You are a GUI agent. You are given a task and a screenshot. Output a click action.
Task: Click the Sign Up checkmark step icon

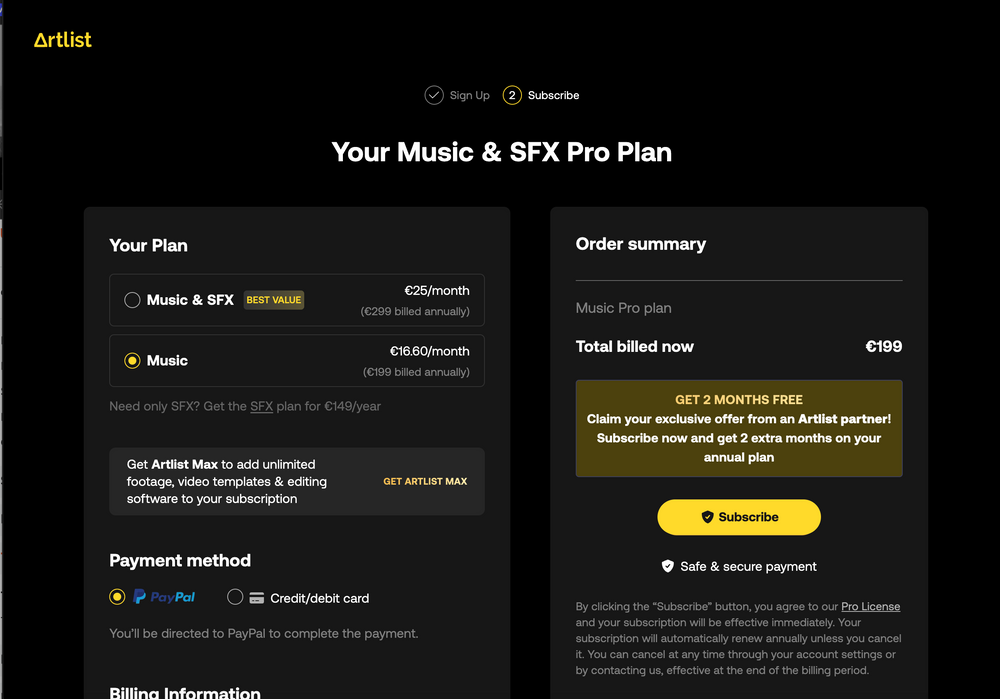coord(434,95)
